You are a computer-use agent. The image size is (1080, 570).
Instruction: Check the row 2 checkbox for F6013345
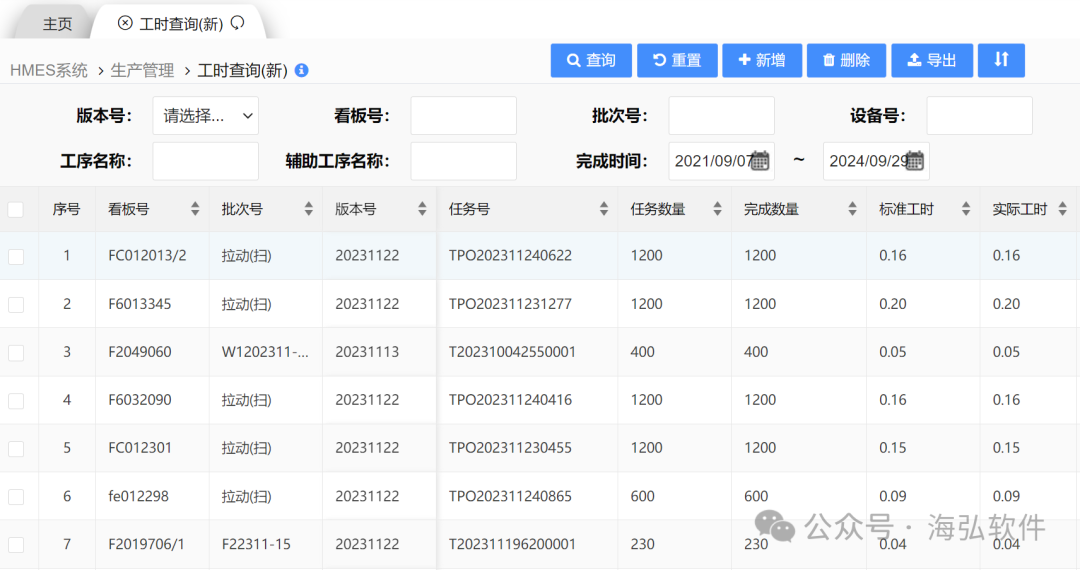point(16,305)
